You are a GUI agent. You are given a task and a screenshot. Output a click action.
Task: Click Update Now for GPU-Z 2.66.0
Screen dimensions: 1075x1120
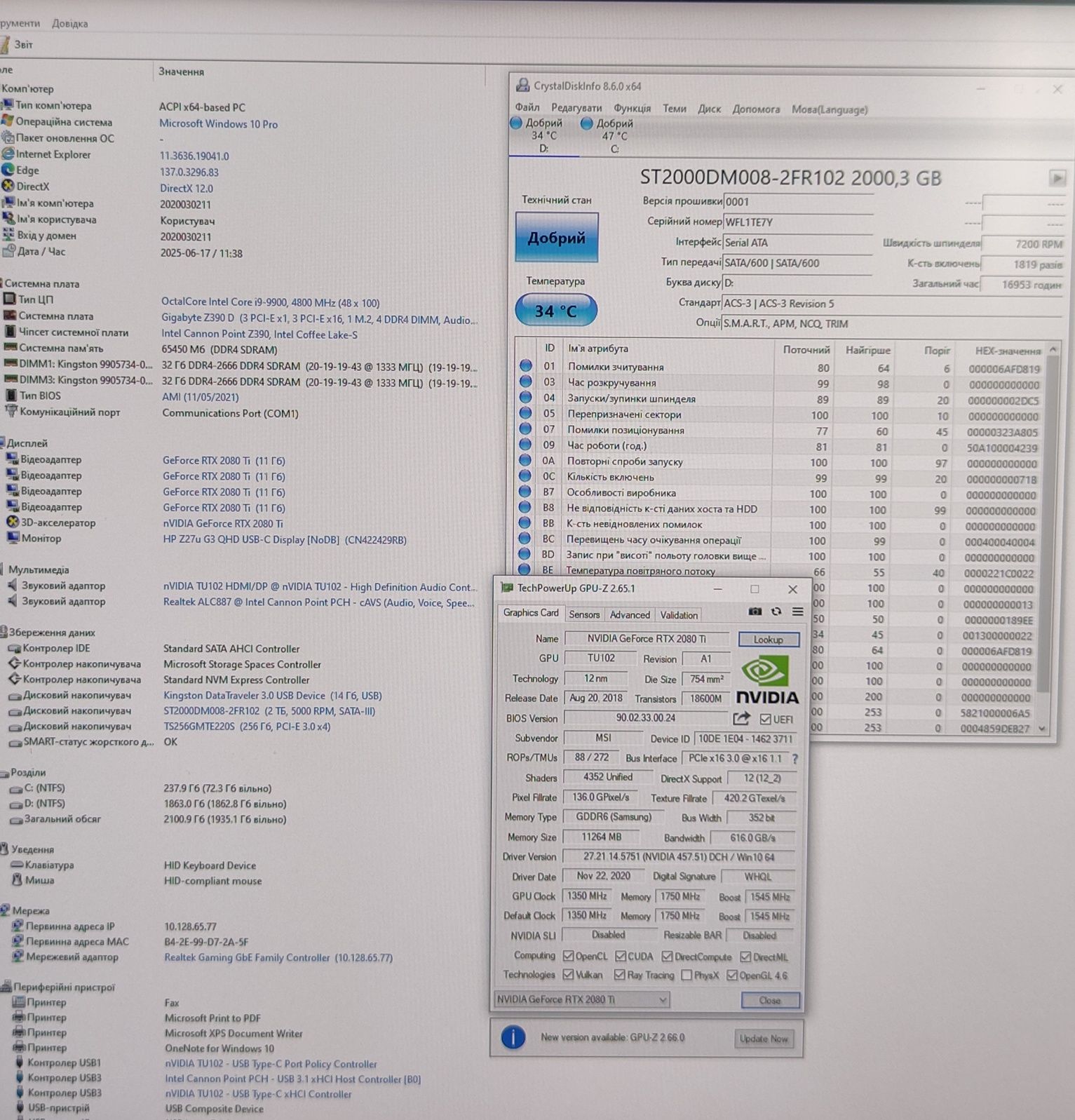pos(764,1039)
